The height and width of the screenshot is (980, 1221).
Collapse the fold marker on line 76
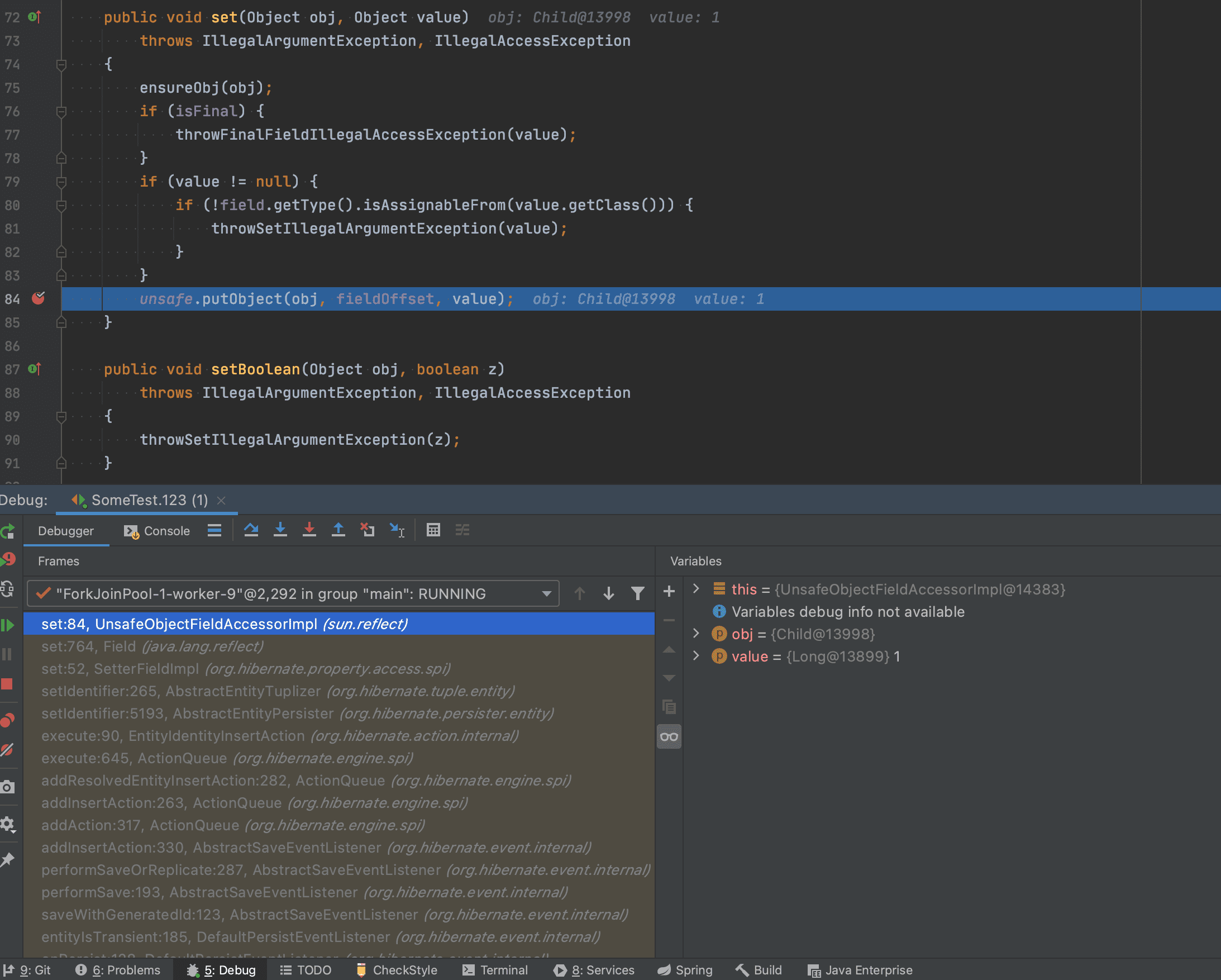point(62,112)
